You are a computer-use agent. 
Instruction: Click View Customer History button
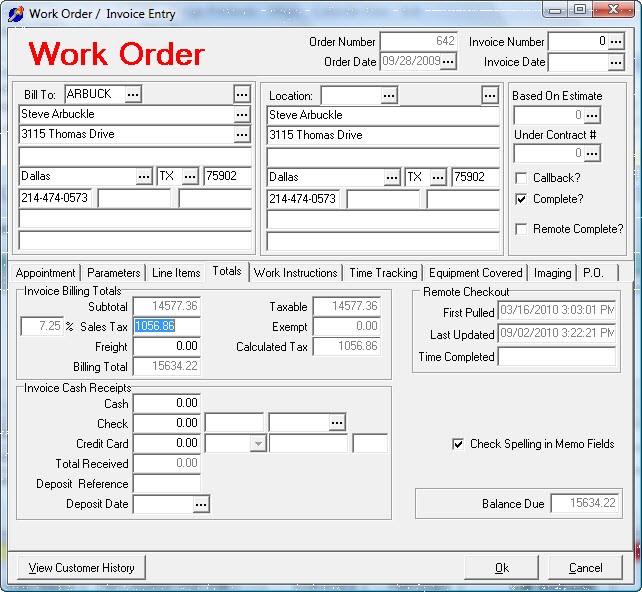(x=81, y=568)
